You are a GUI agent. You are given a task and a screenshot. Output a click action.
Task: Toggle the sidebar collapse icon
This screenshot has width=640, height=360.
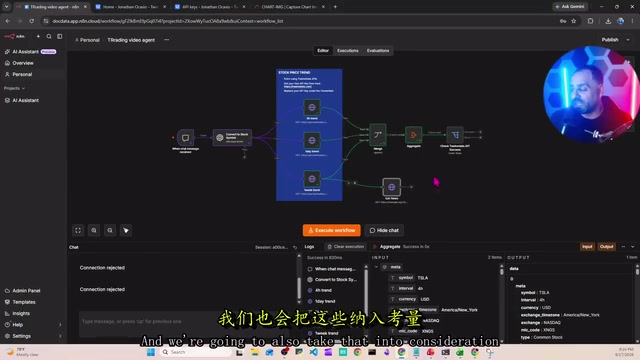(x=60, y=36)
